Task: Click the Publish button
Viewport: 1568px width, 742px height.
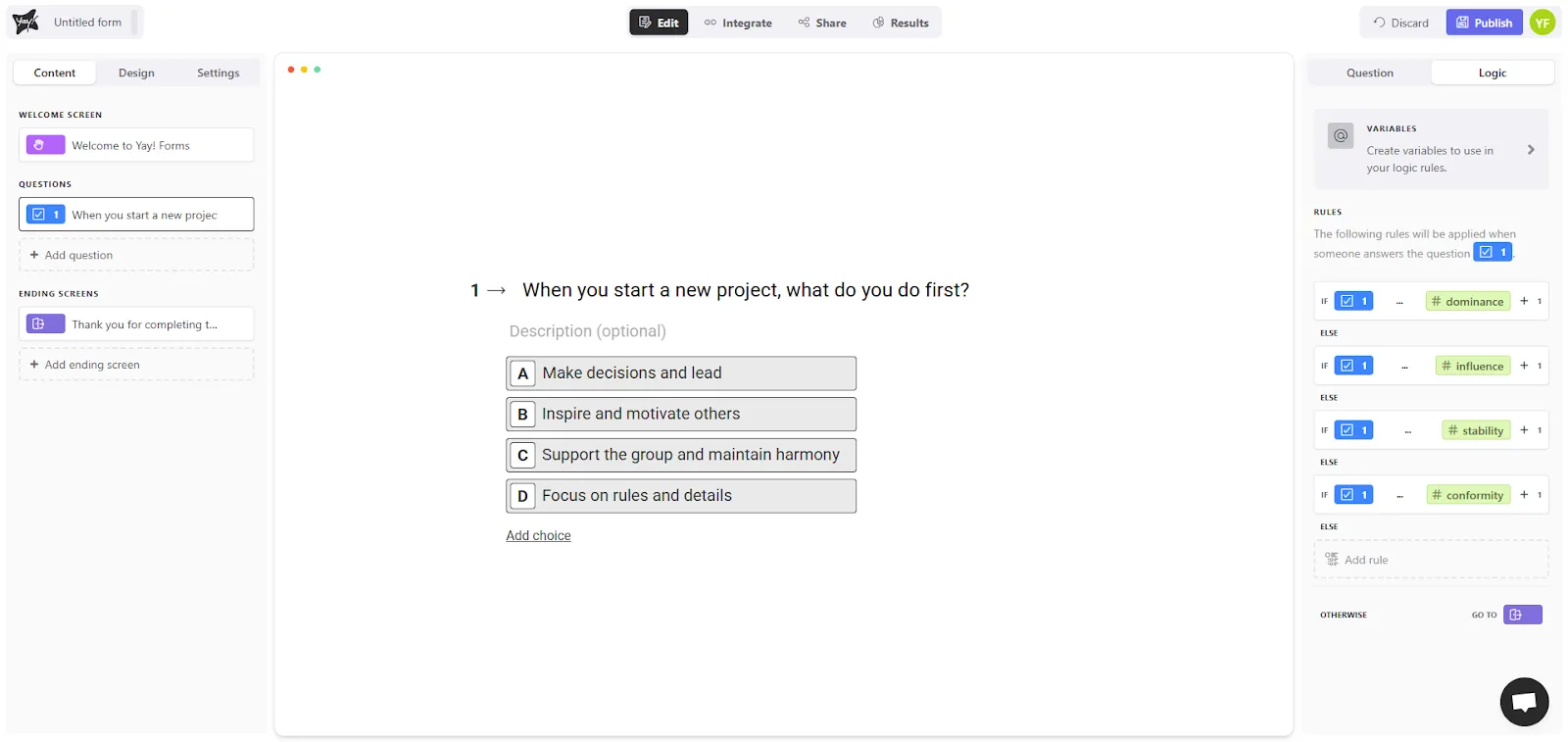Action: [1484, 23]
